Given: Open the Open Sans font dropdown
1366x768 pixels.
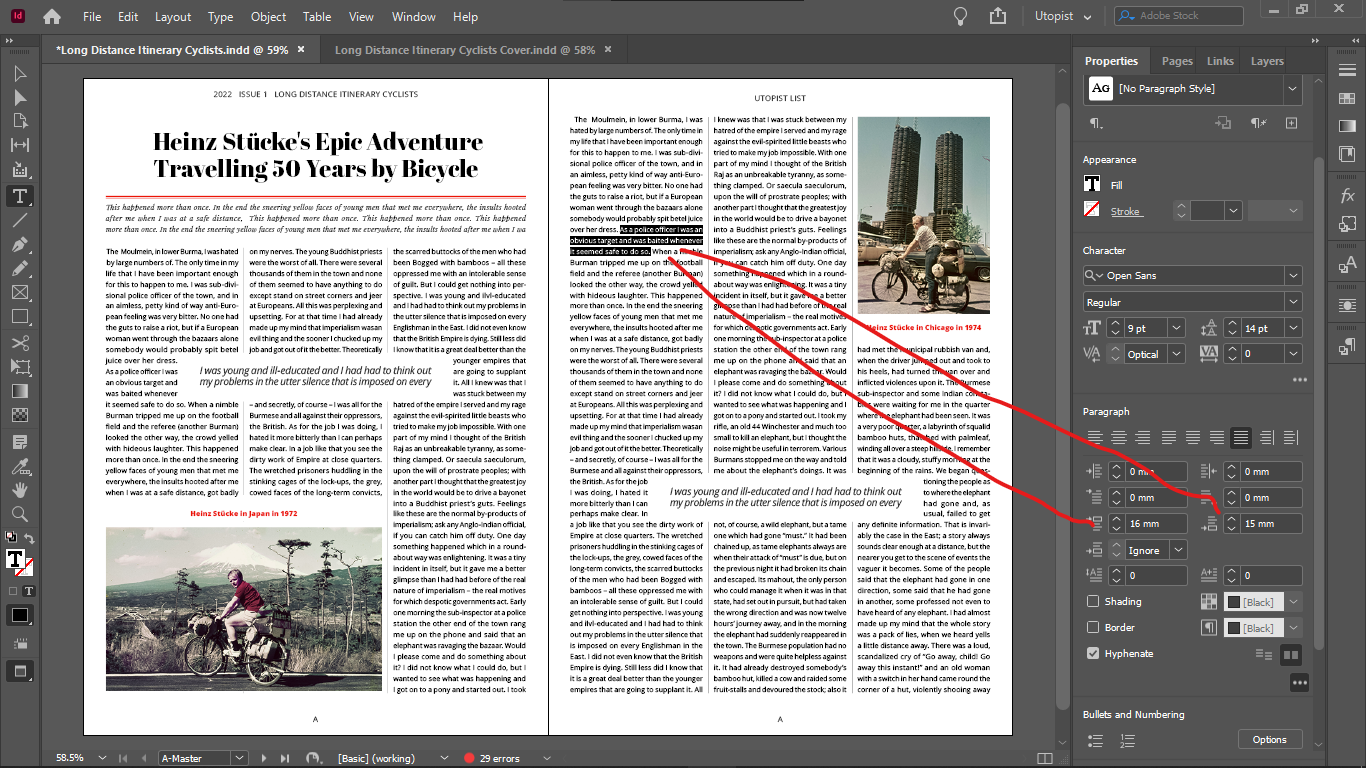Looking at the screenshot, I should pos(1295,275).
